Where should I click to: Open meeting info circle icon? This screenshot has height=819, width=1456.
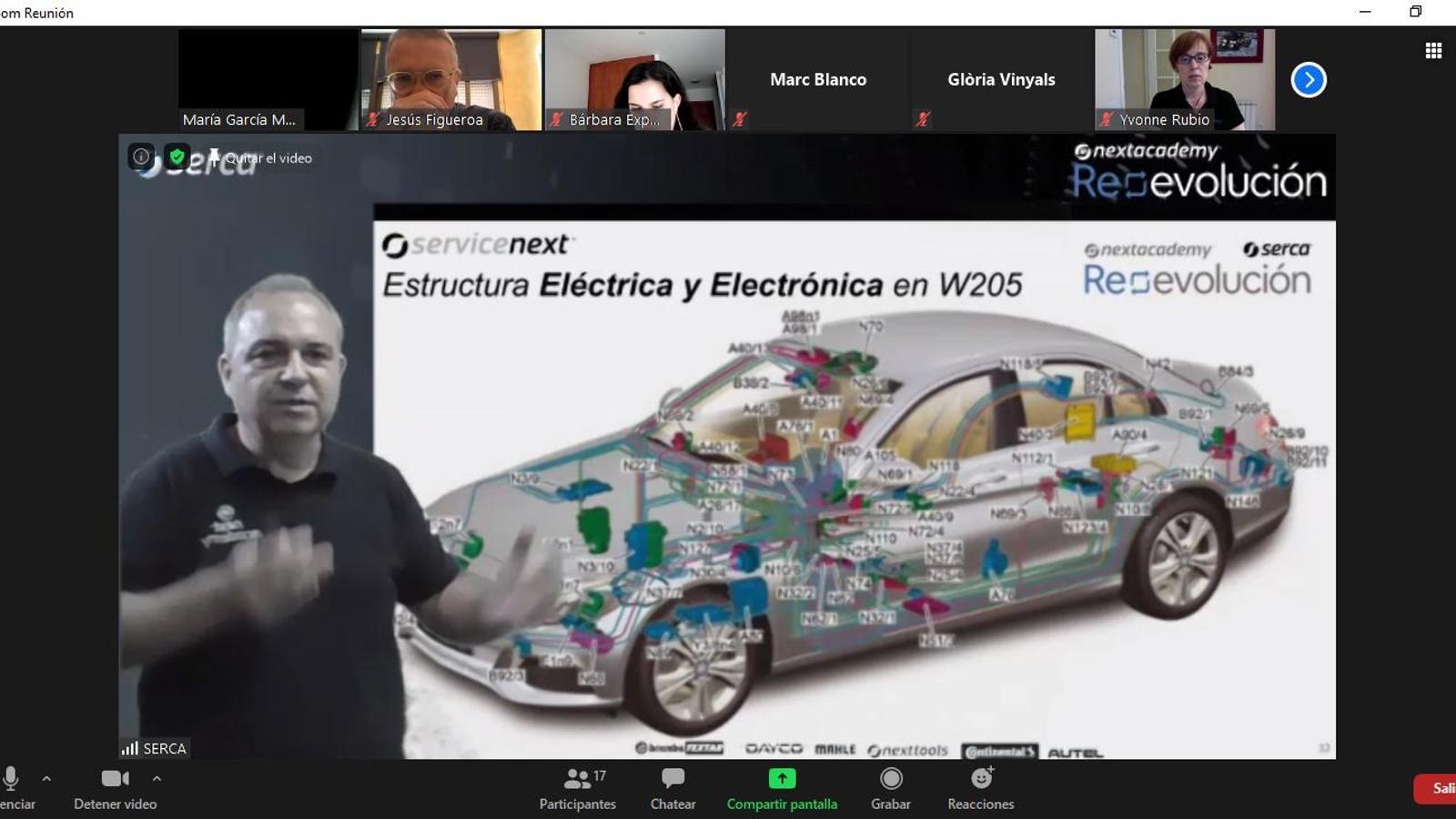141,157
